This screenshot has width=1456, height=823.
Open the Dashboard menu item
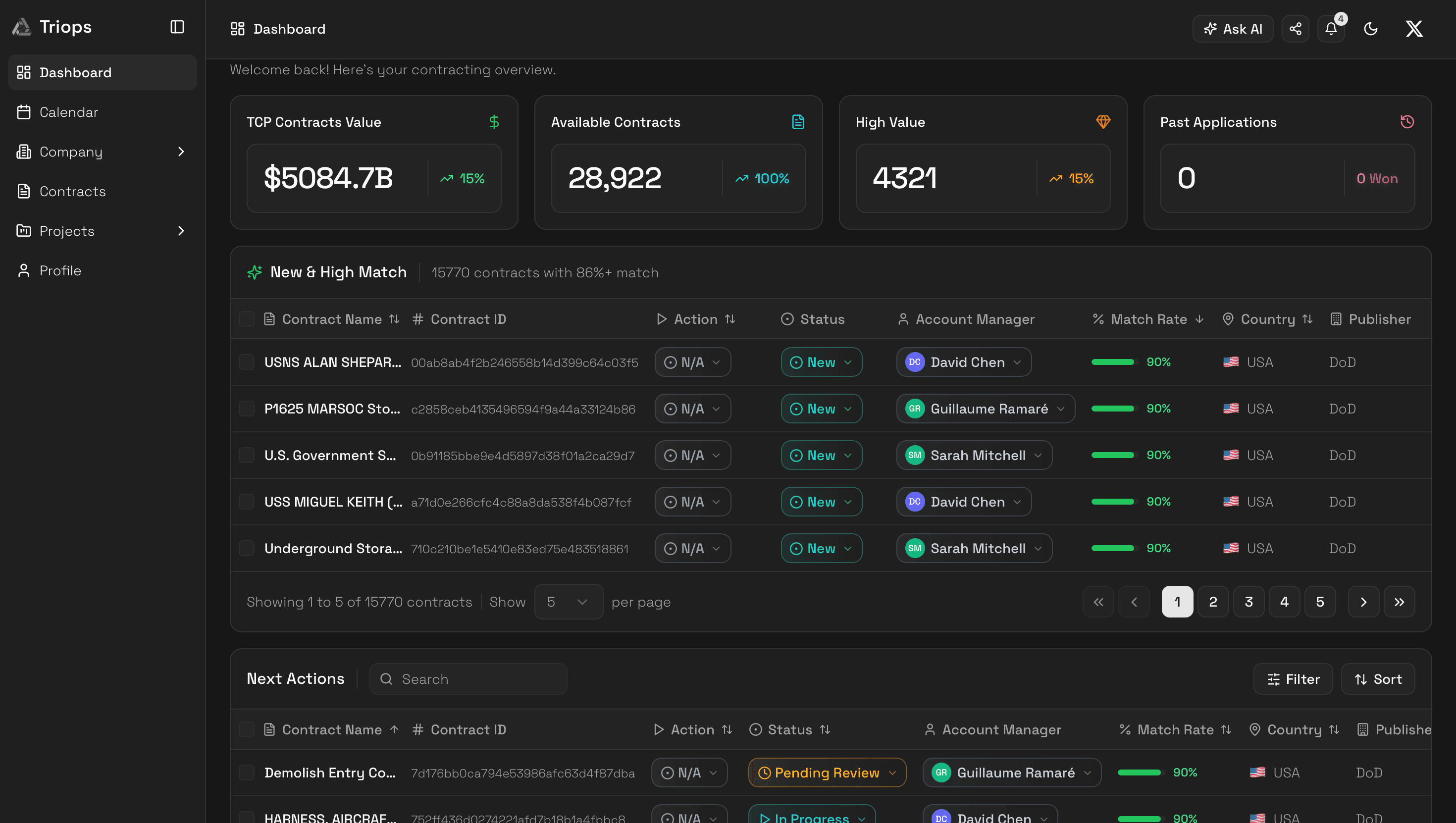pos(75,72)
